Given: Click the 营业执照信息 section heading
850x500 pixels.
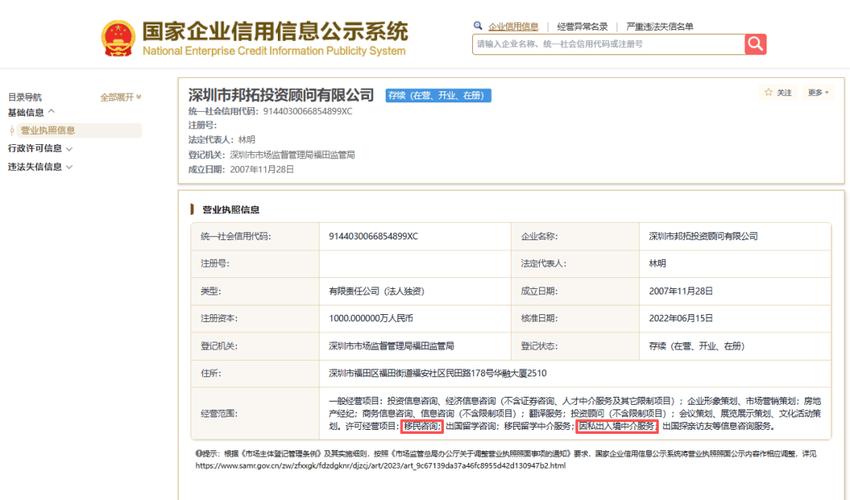Looking at the screenshot, I should click(230, 209).
